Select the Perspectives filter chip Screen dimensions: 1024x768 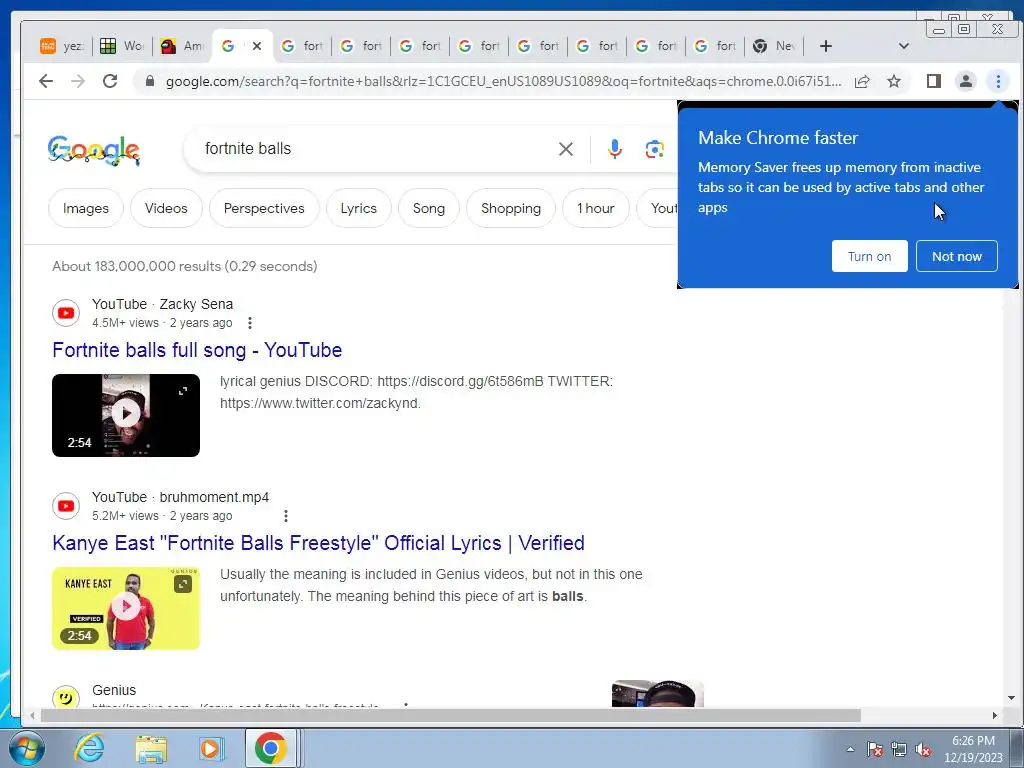tap(264, 208)
